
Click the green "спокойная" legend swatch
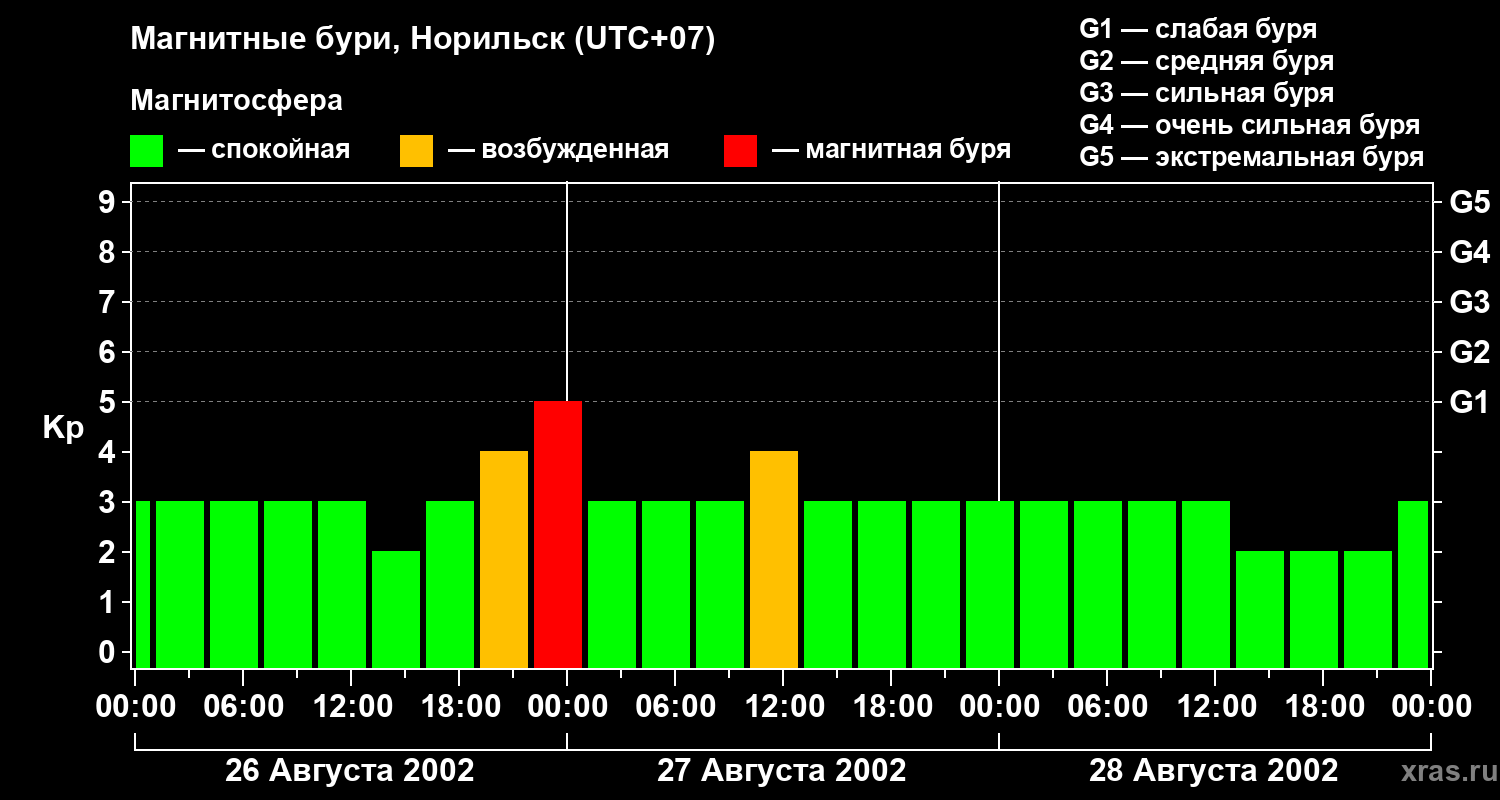[x=146, y=151]
